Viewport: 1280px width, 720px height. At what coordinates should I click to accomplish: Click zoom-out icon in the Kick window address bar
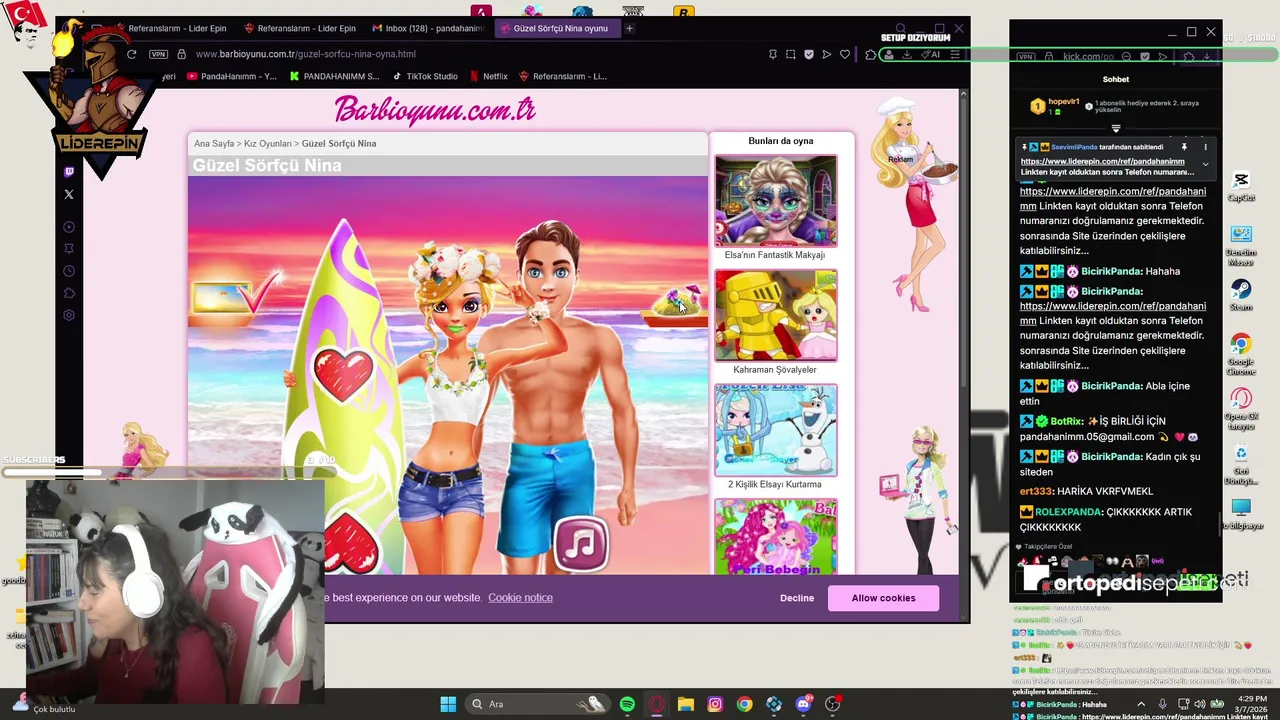[1126, 57]
